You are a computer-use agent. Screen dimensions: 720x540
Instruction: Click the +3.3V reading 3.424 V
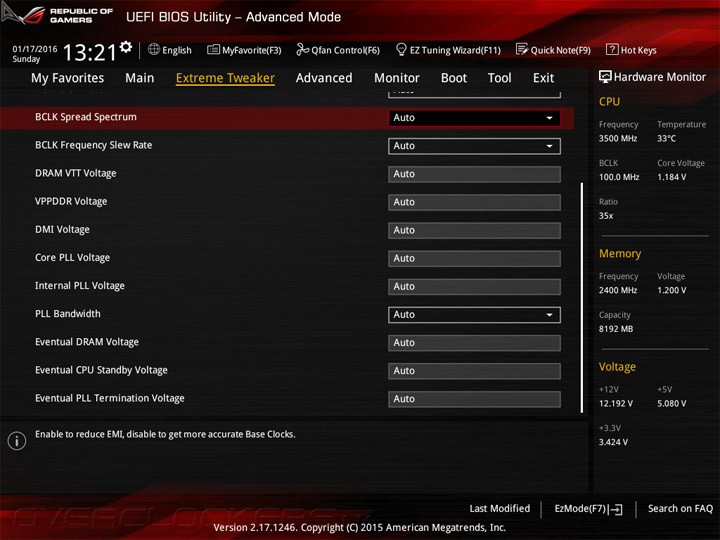point(613,442)
